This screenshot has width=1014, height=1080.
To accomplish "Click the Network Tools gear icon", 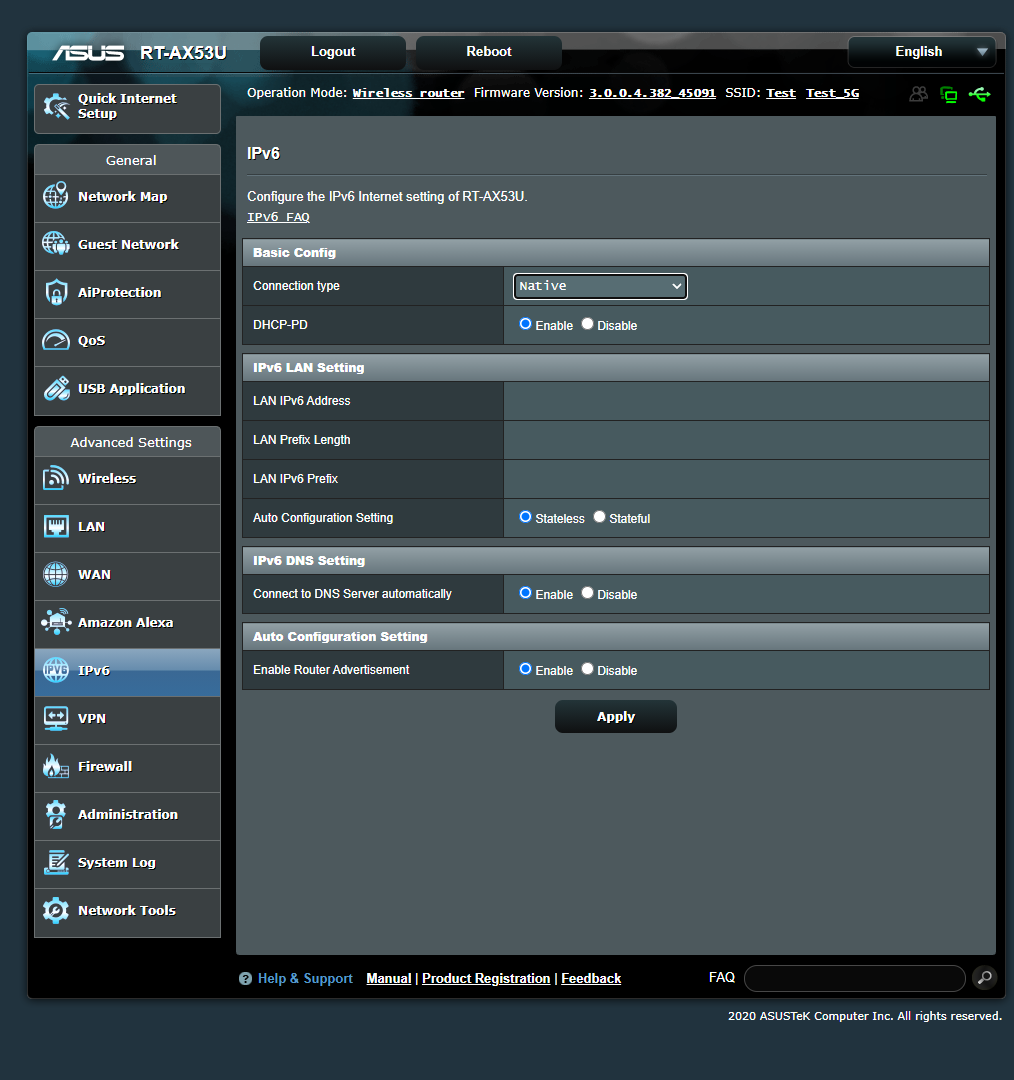I will pyautogui.click(x=56, y=911).
